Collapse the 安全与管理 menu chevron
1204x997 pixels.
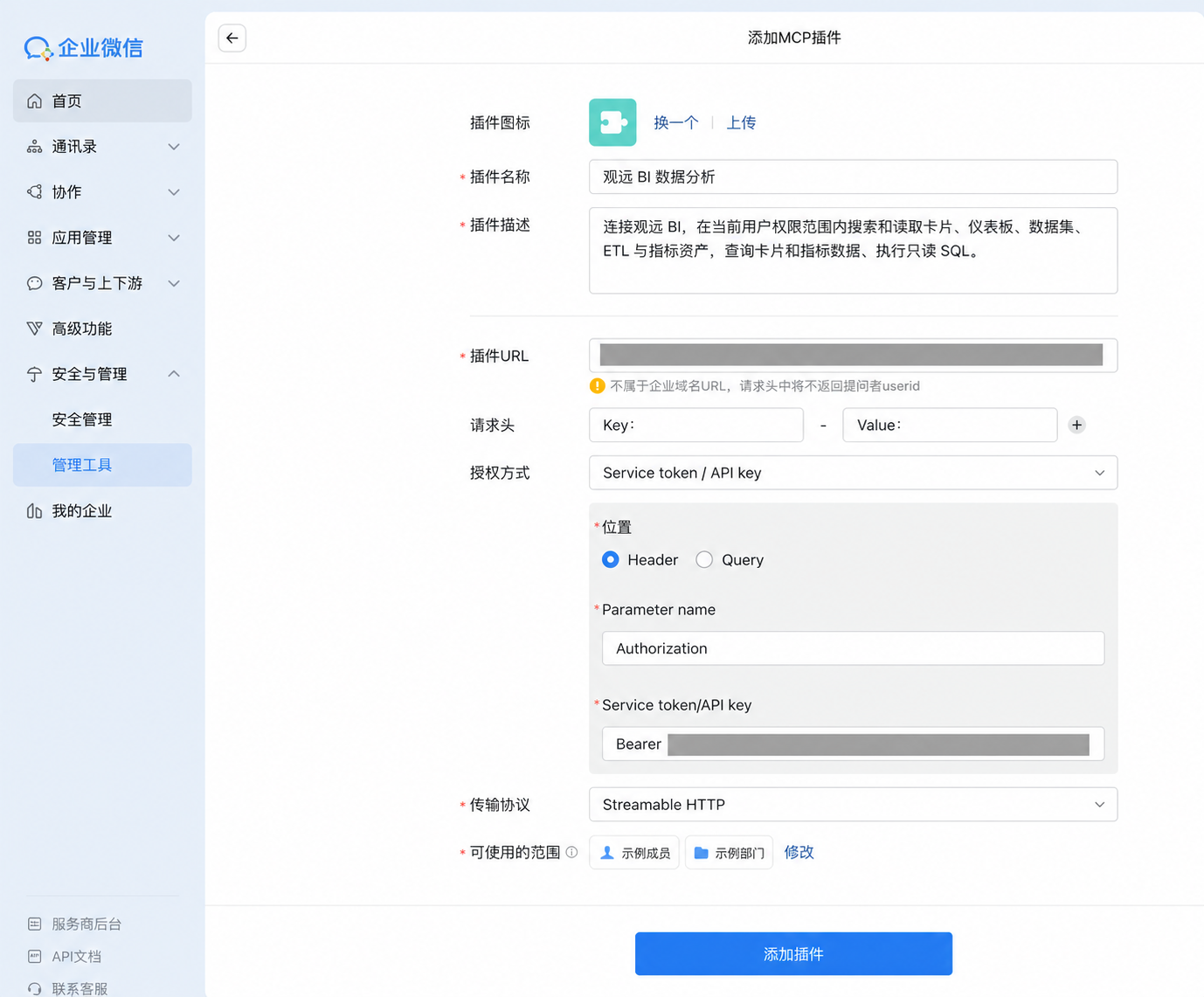(x=174, y=374)
